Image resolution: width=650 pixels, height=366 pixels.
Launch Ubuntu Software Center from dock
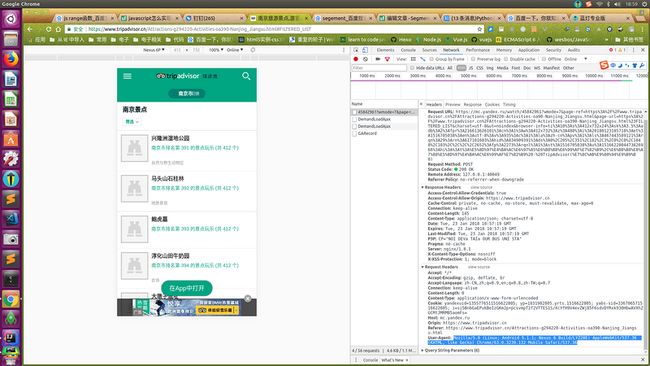(11, 139)
